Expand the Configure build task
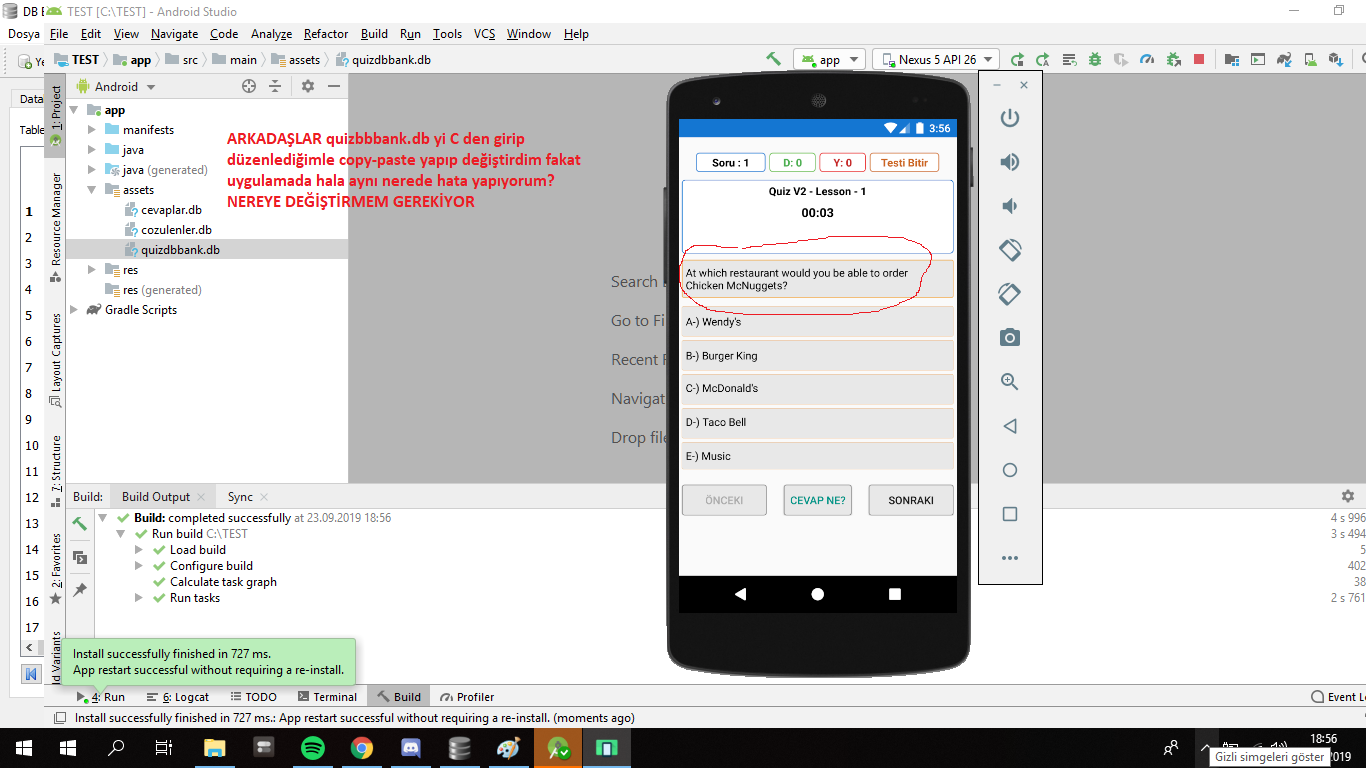1366x768 pixels. click(139, 566)
